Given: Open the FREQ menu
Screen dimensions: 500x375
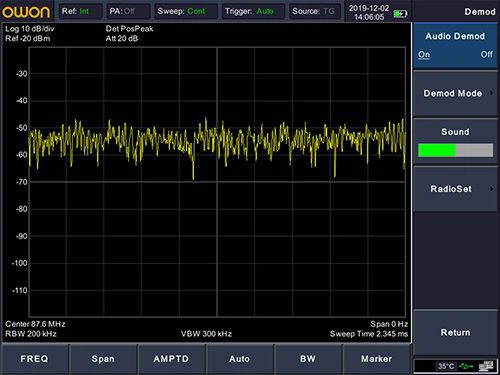Looking at the screenshot, I should click(34, 359).
